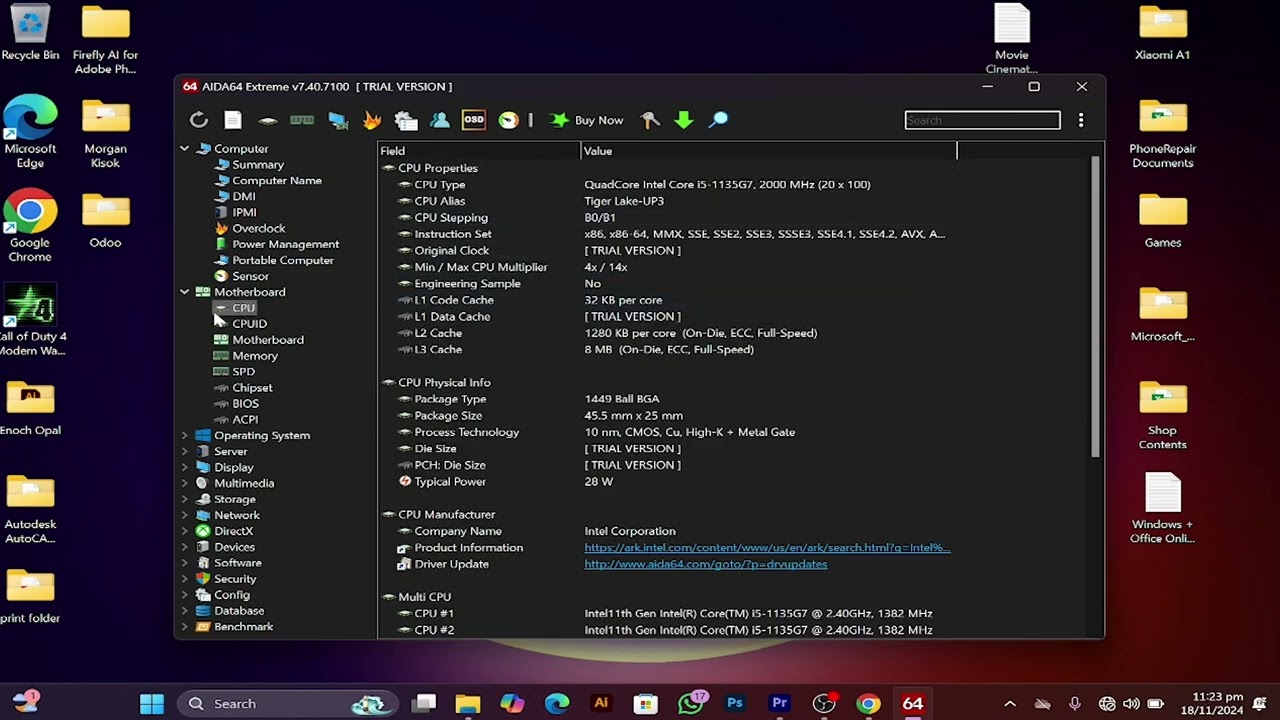
Task: Open the Xiaomi A1 desktop folder
Action: tap(1162, 33)
